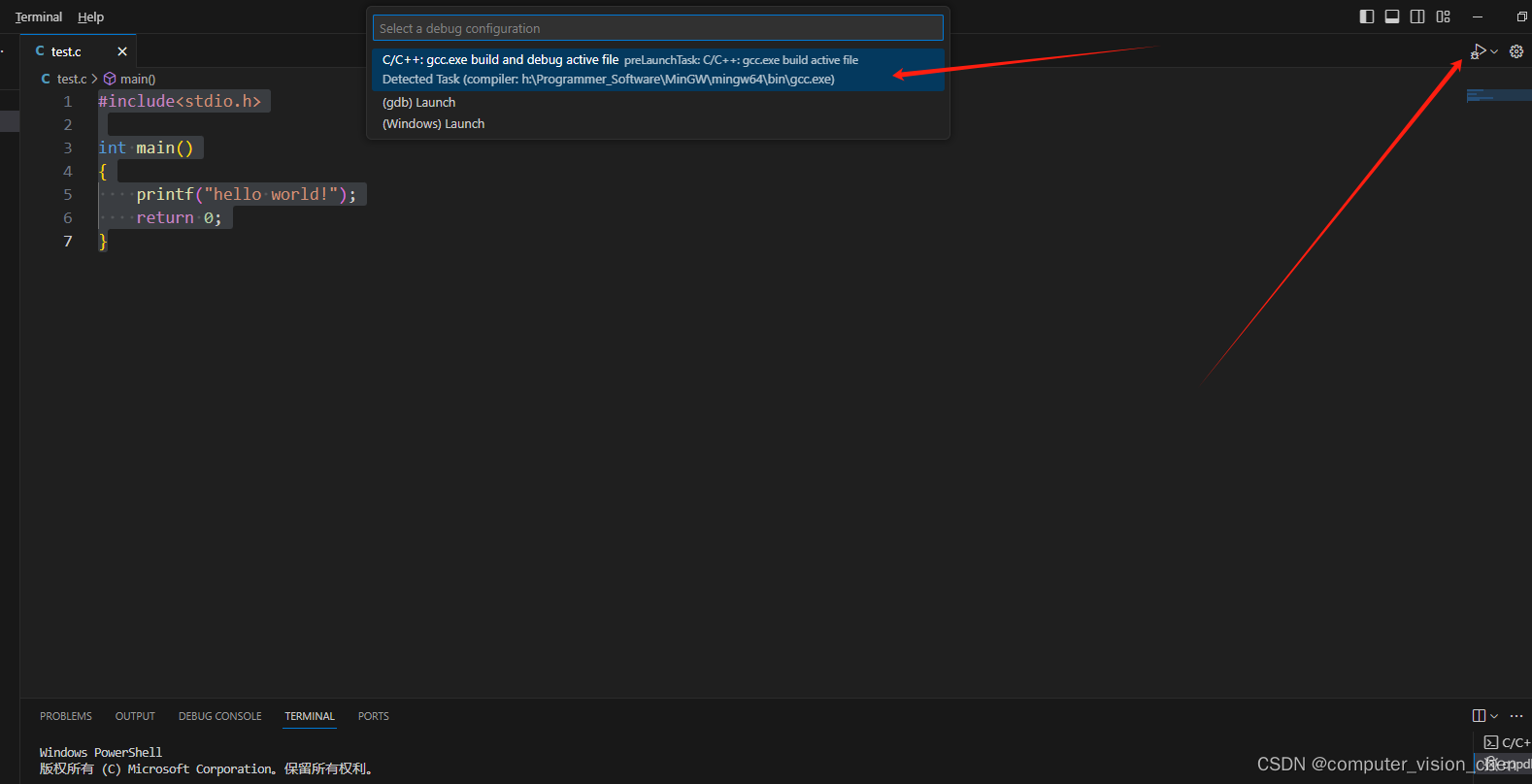Viewport: 1532px width, 784px height.
Task: Switch to the PROBLEMS panel tab
Action: [x=66, y=716]
